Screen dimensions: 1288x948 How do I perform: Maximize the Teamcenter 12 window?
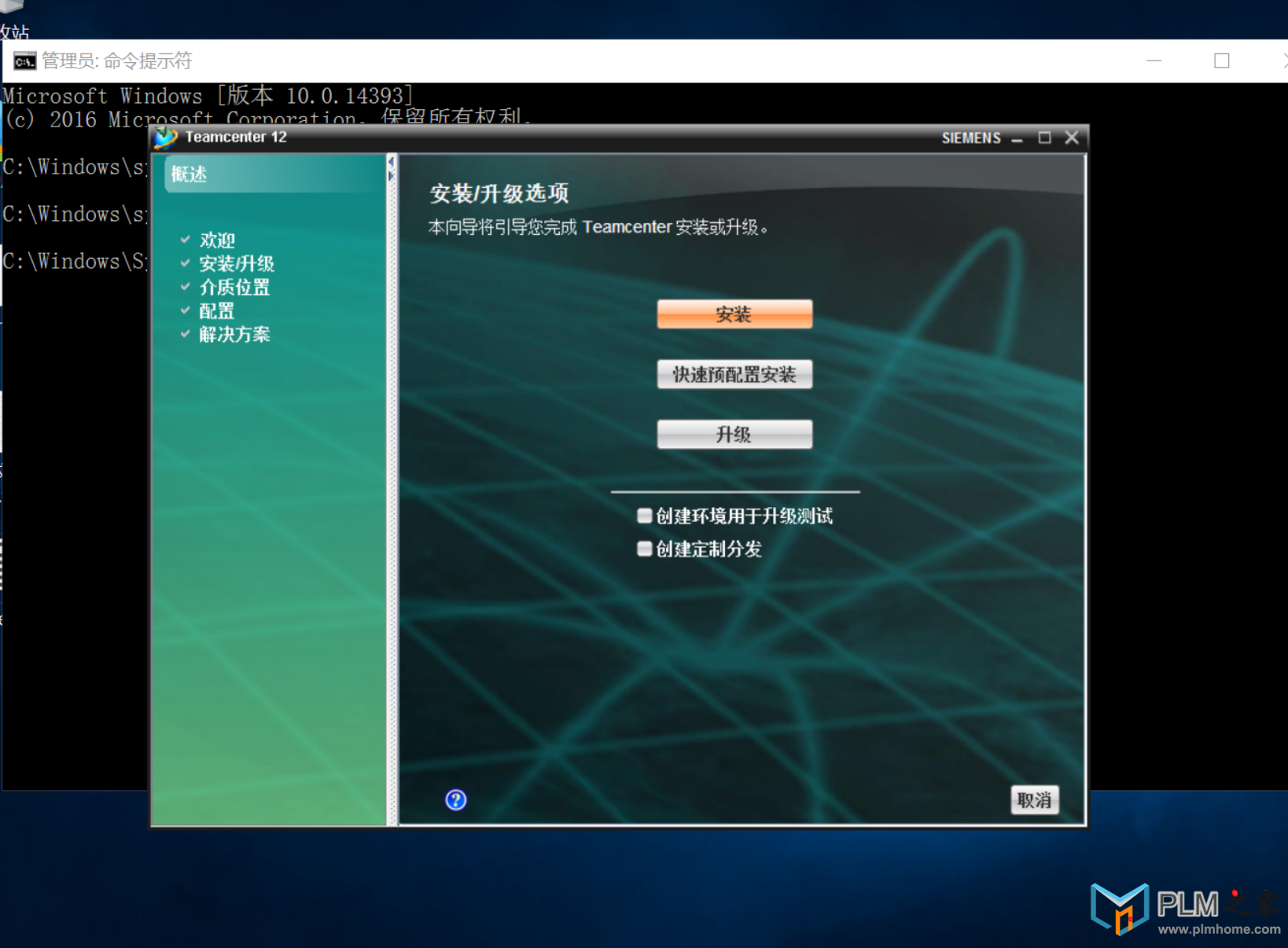click(1044, 138)
